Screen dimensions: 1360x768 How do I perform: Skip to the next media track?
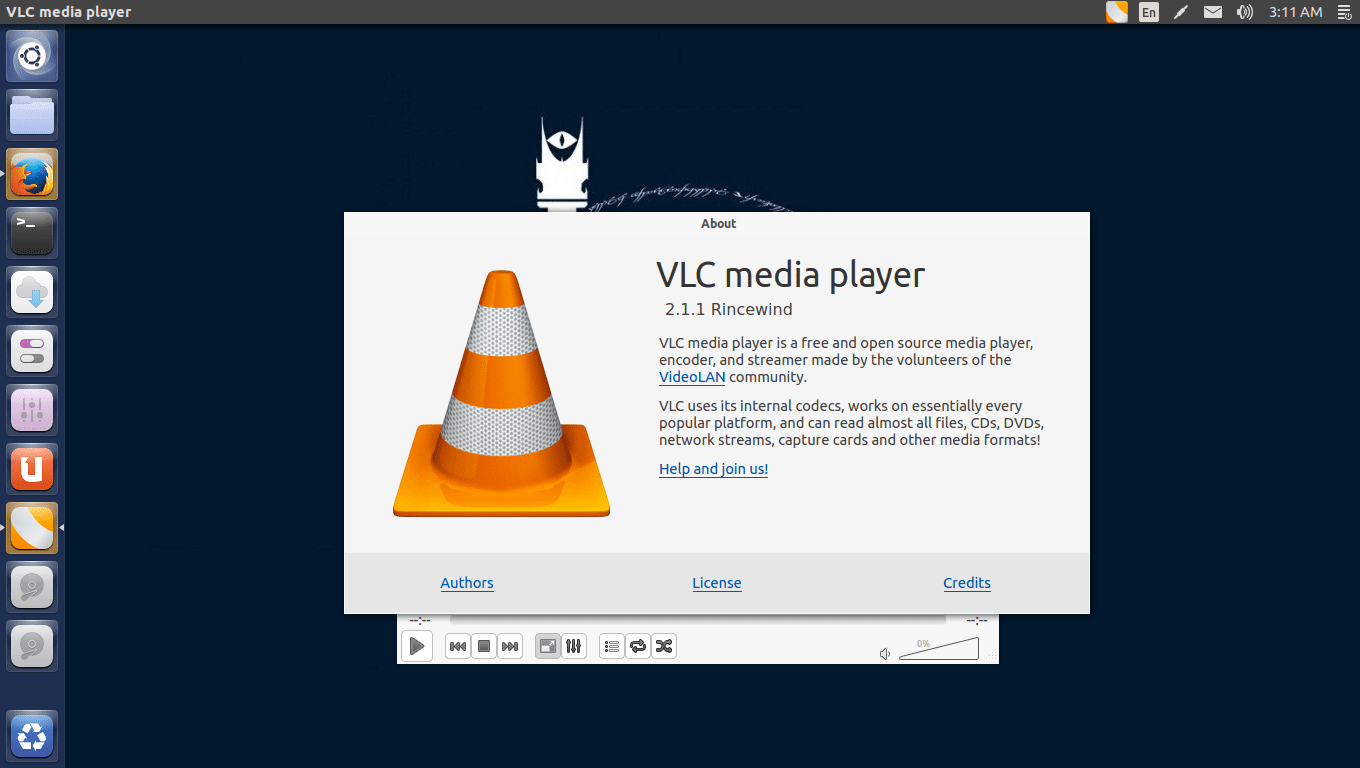point(510,646)
